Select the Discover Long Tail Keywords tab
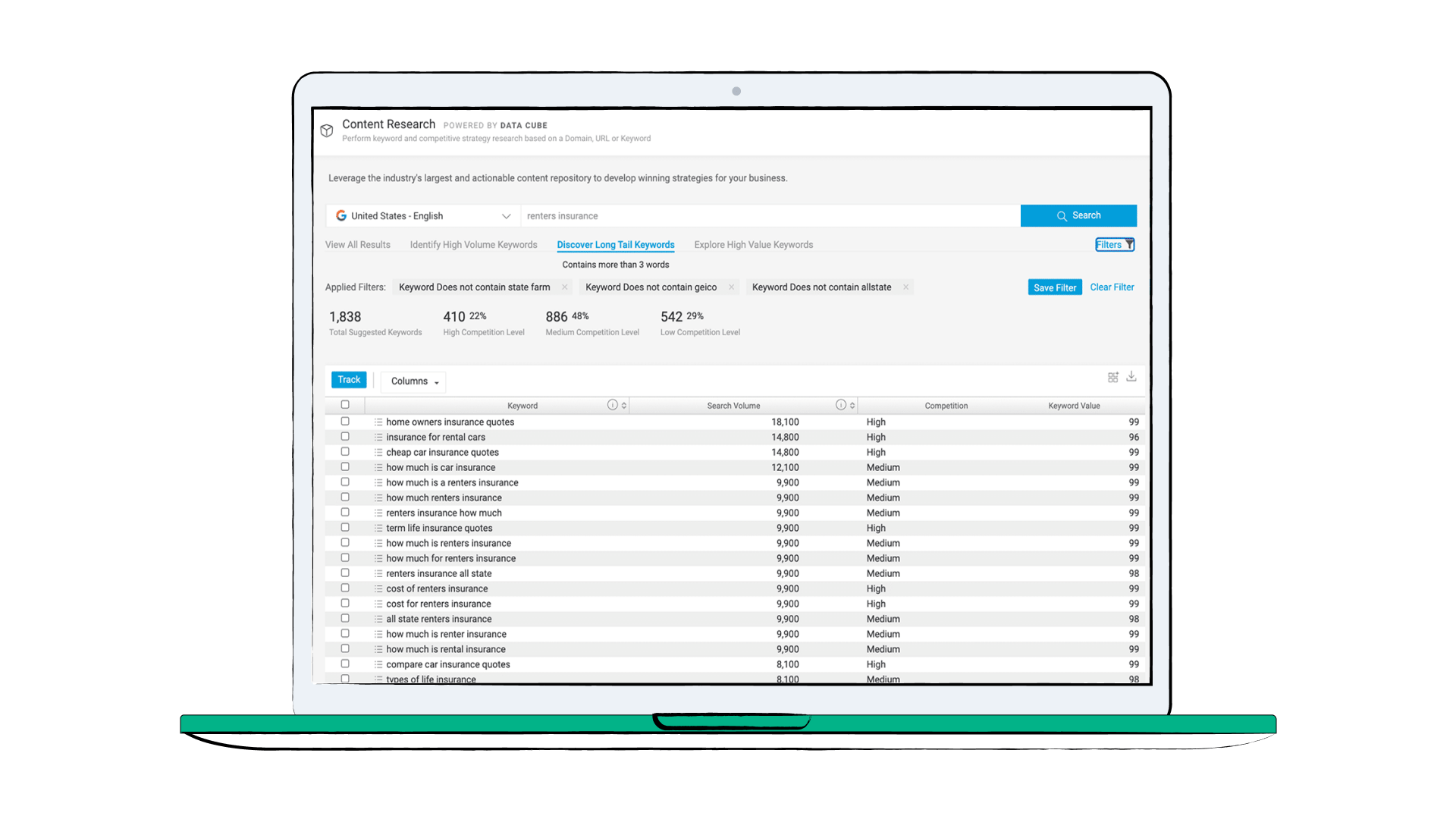This screenshot has width=1456, height=819. tap(617, 244)
